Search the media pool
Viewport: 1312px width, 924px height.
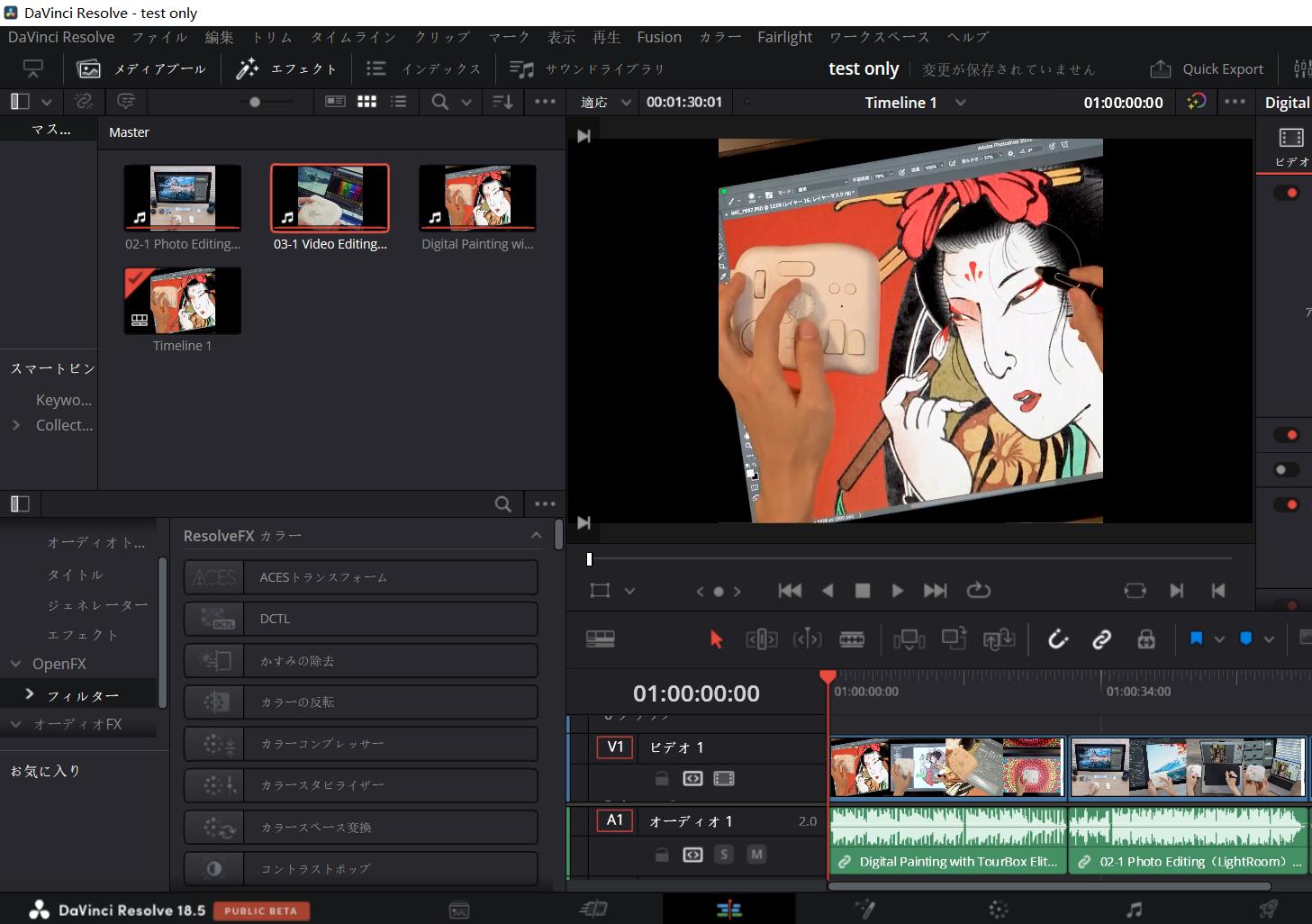click(439, 102)
